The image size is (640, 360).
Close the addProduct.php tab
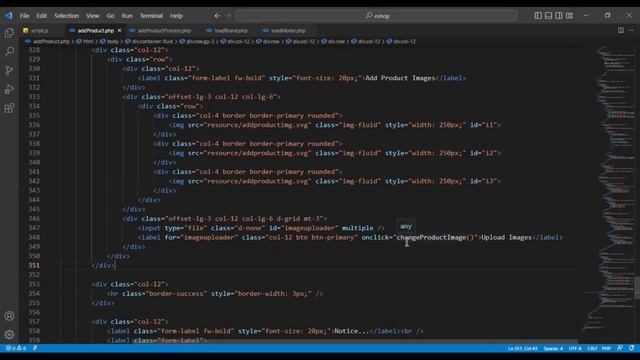coord(119,31)
